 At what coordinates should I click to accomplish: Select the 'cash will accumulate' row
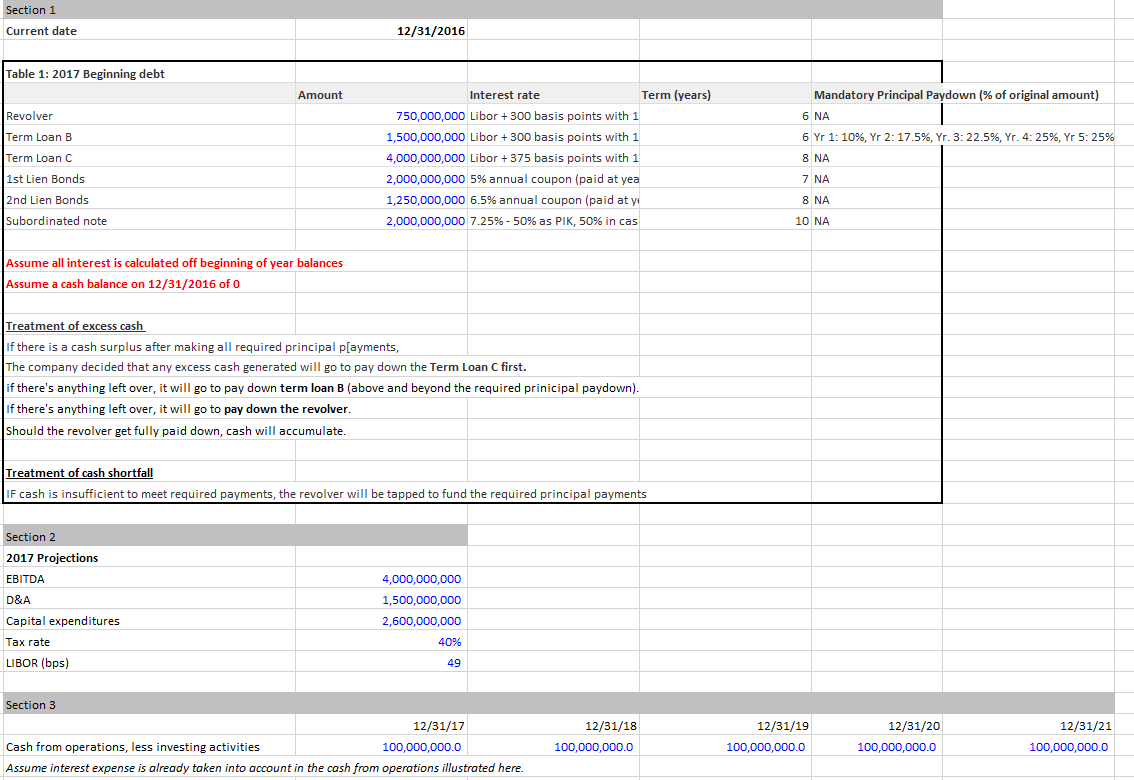[x=176, y=430]
